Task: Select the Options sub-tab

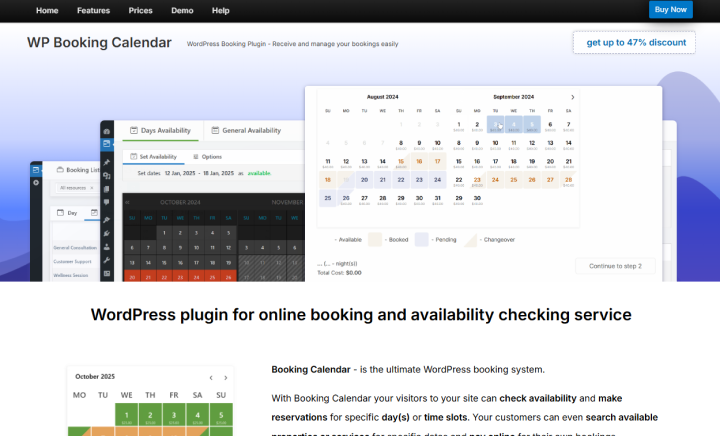Action: tap(208, 157)
